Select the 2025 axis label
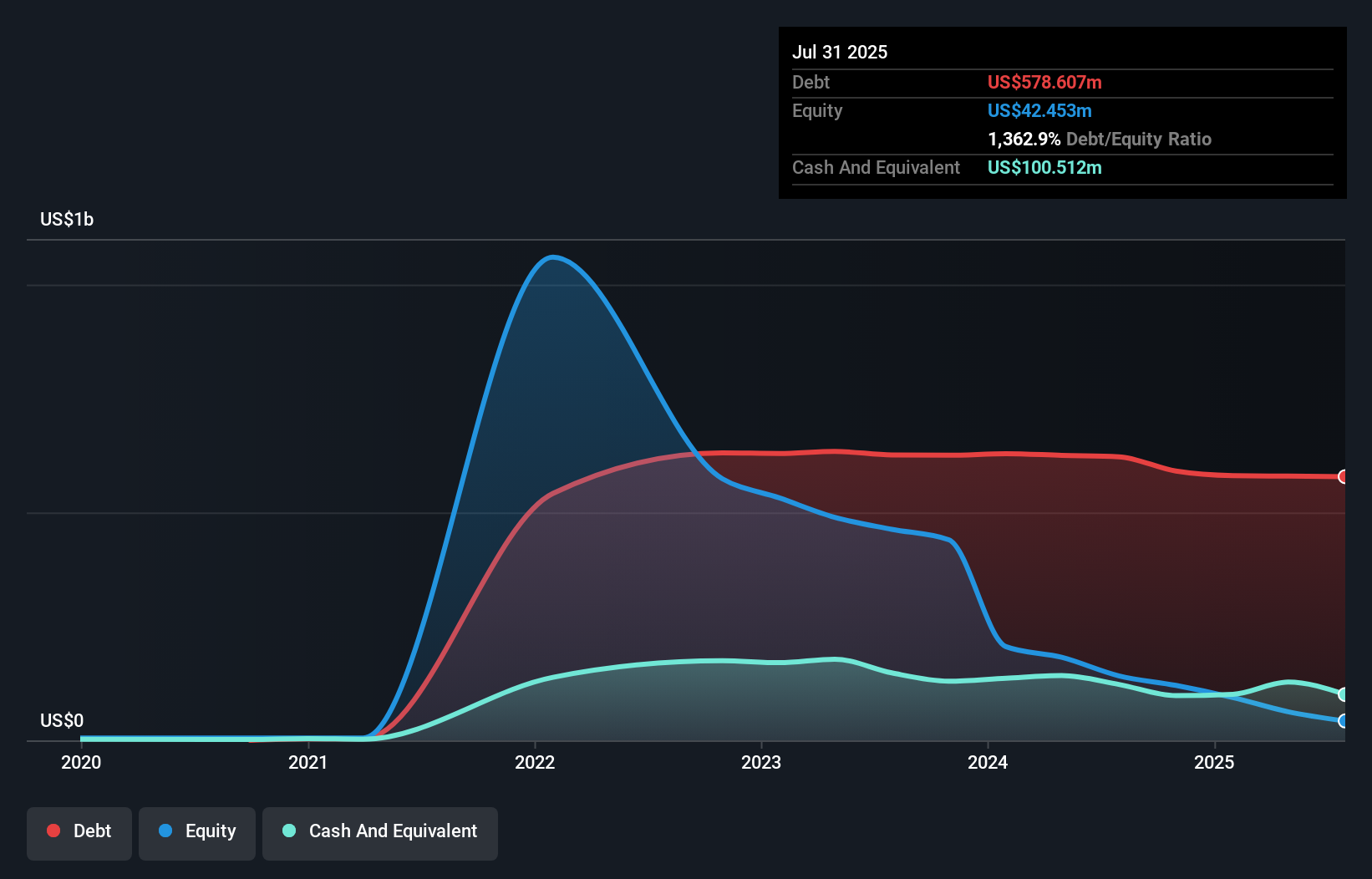 pyautogui.click(x=1214, y=763)
